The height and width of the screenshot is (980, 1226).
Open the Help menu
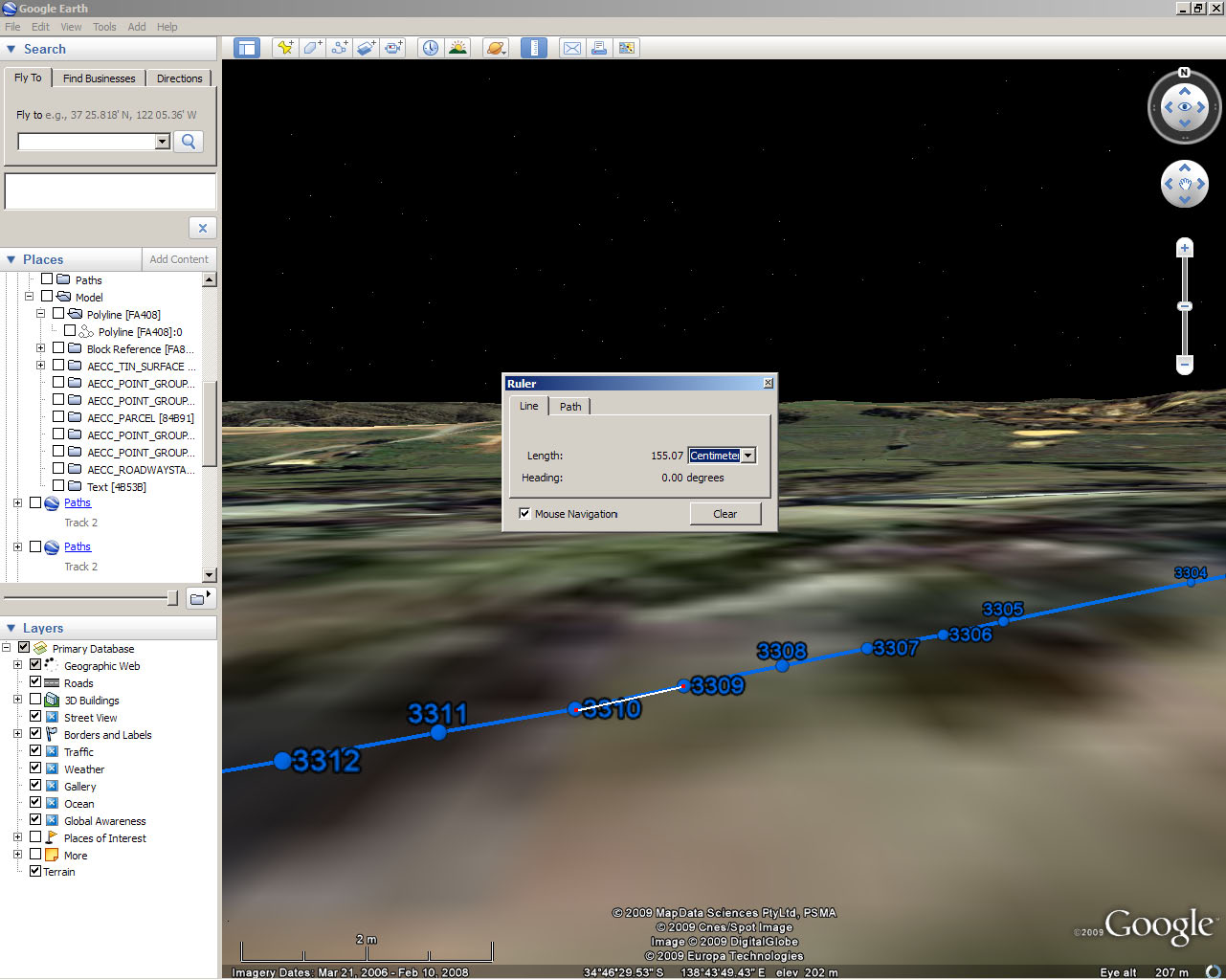click(167, 27)
